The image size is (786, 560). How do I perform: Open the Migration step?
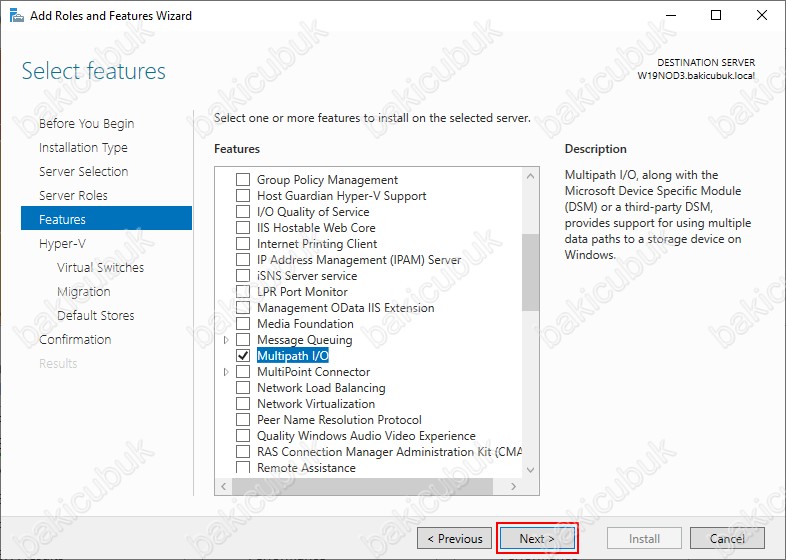pos(84,292)
